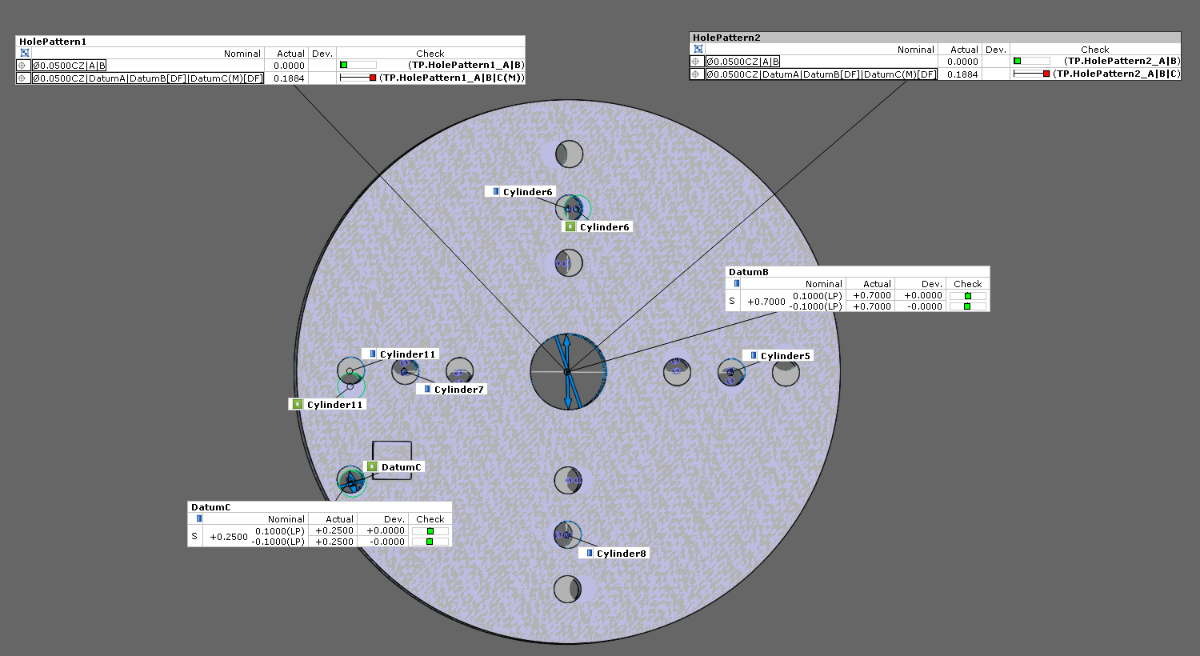Click the position tolerance icon in HolePattern1 header row
The height and width of the screenshot is (656, 1200).
24,53
